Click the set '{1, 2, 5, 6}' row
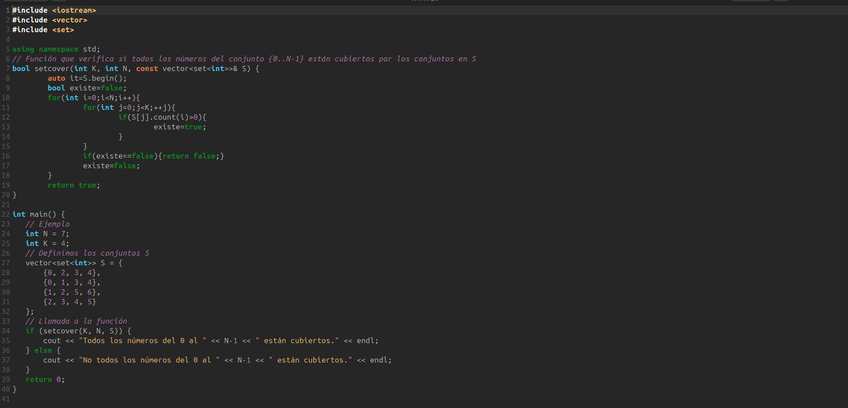 click(72, 292)
